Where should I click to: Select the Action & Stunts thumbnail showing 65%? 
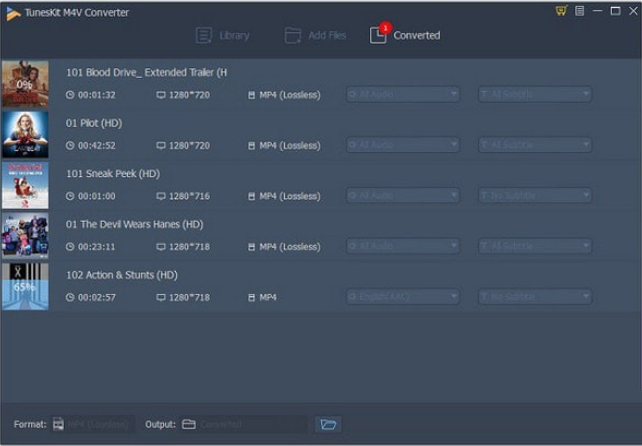point(25,286)
